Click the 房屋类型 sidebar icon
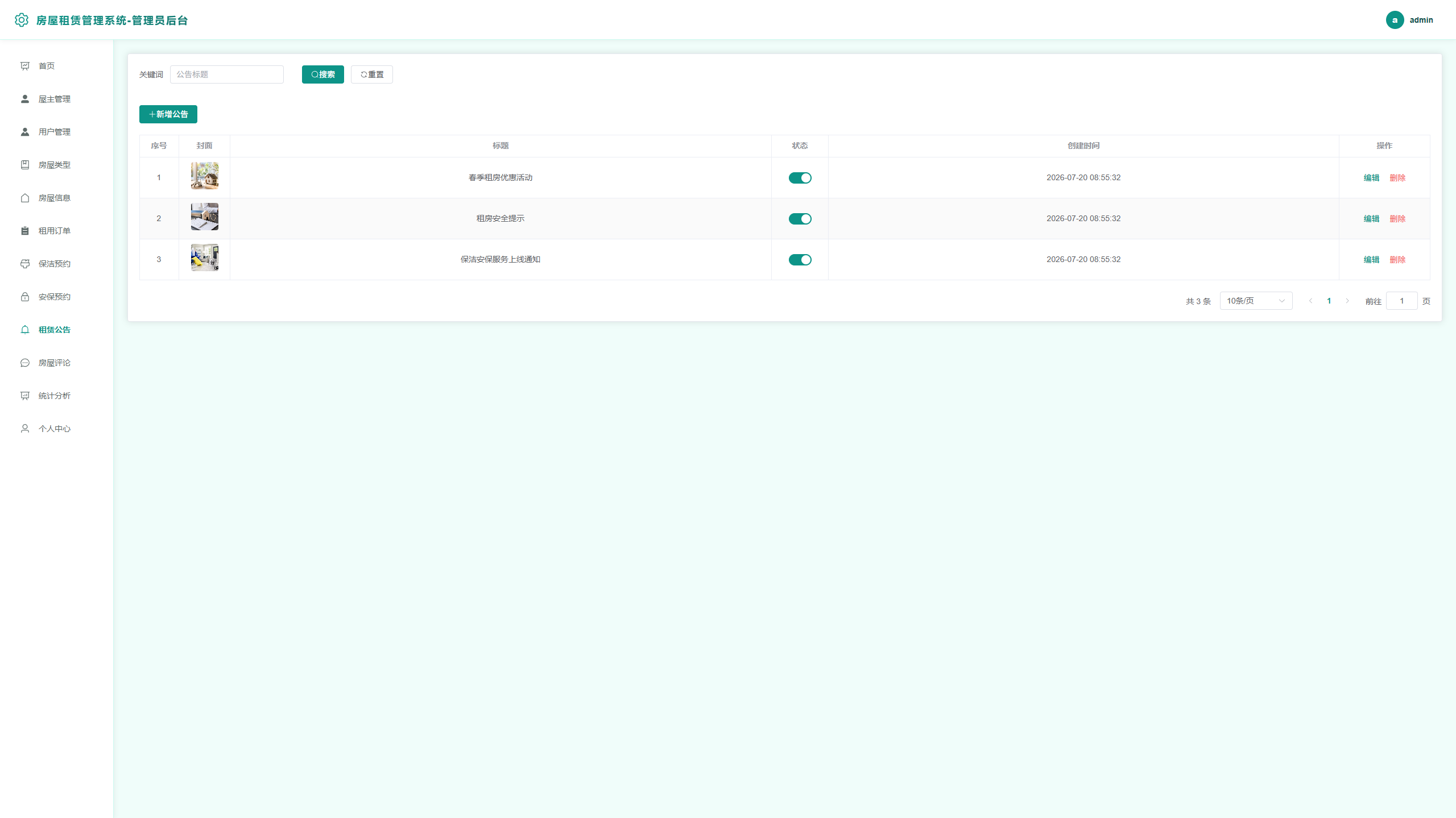The height and width of the screenshot is (818, 1456). 25,165
